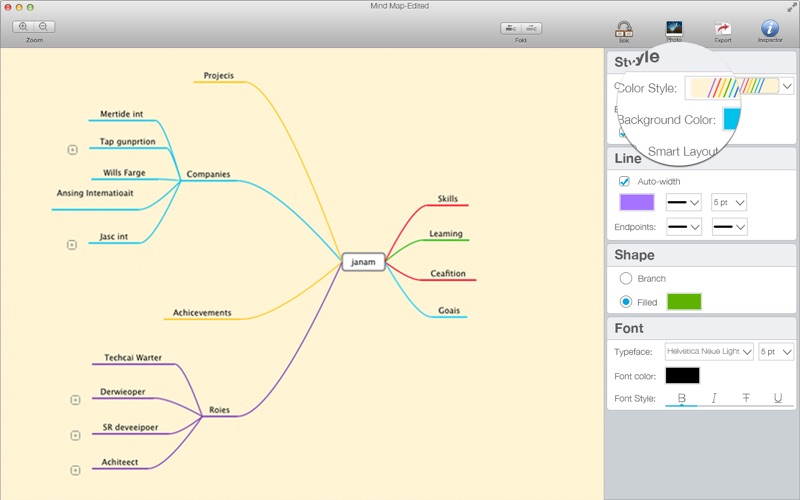Open the Photo tool in toolbar
Image resolution: width=800 pixels, height=500 pixels.
coord(674,29)
